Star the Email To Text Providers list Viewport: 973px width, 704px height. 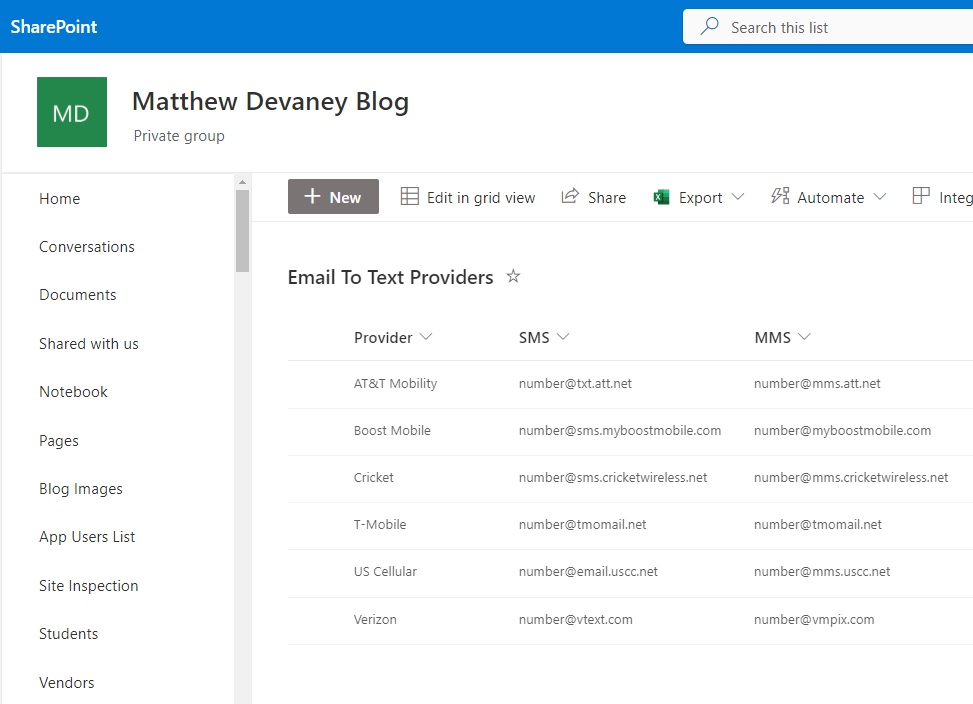[x=513, y=277]
